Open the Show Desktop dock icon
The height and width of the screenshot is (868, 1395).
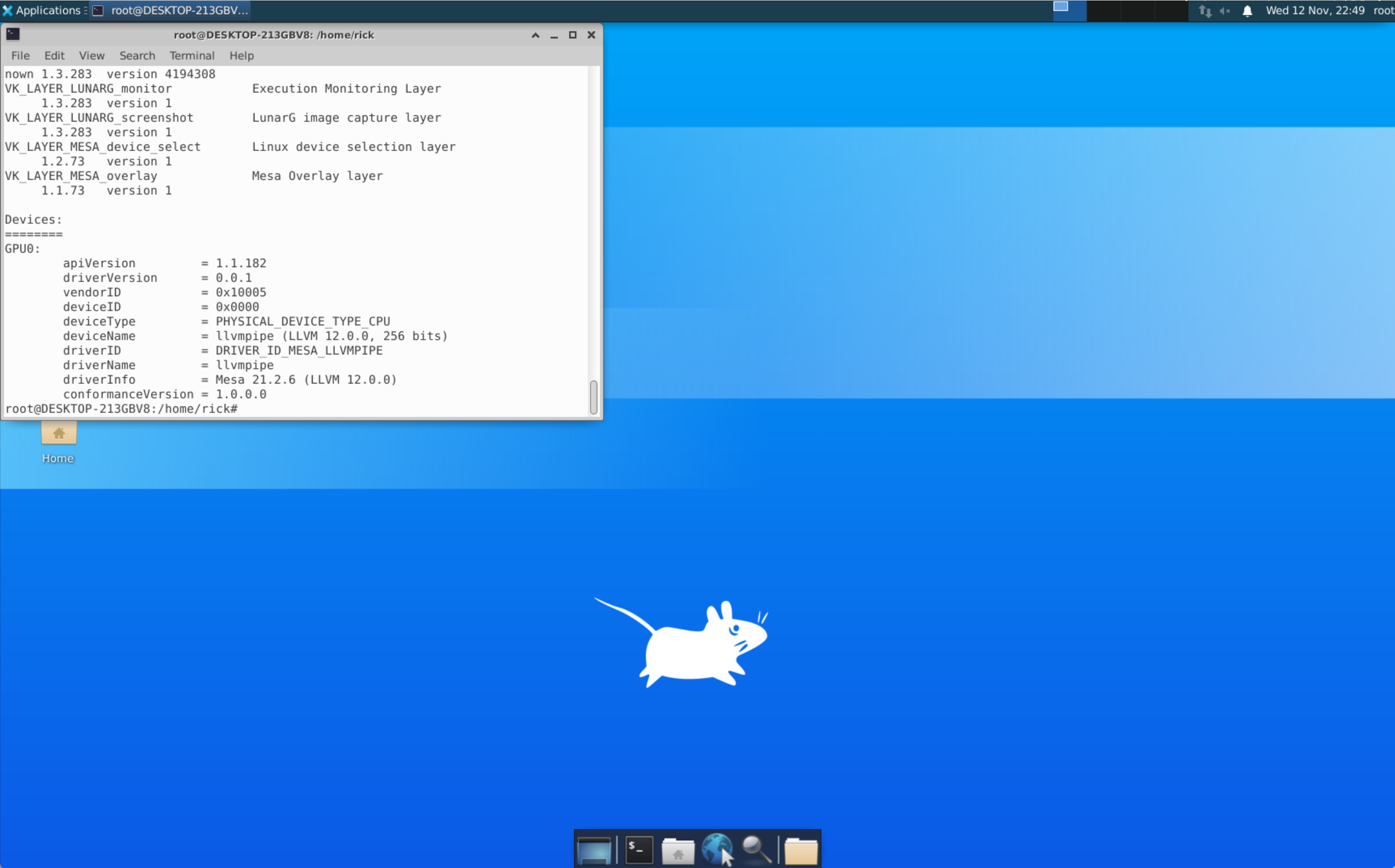pyautogui.click(x=594, y=850)
